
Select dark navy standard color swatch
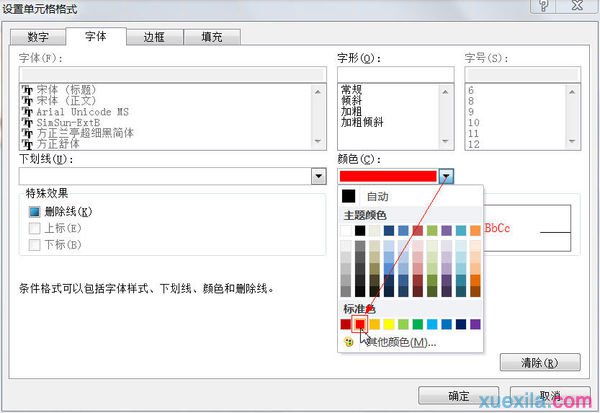461,324
